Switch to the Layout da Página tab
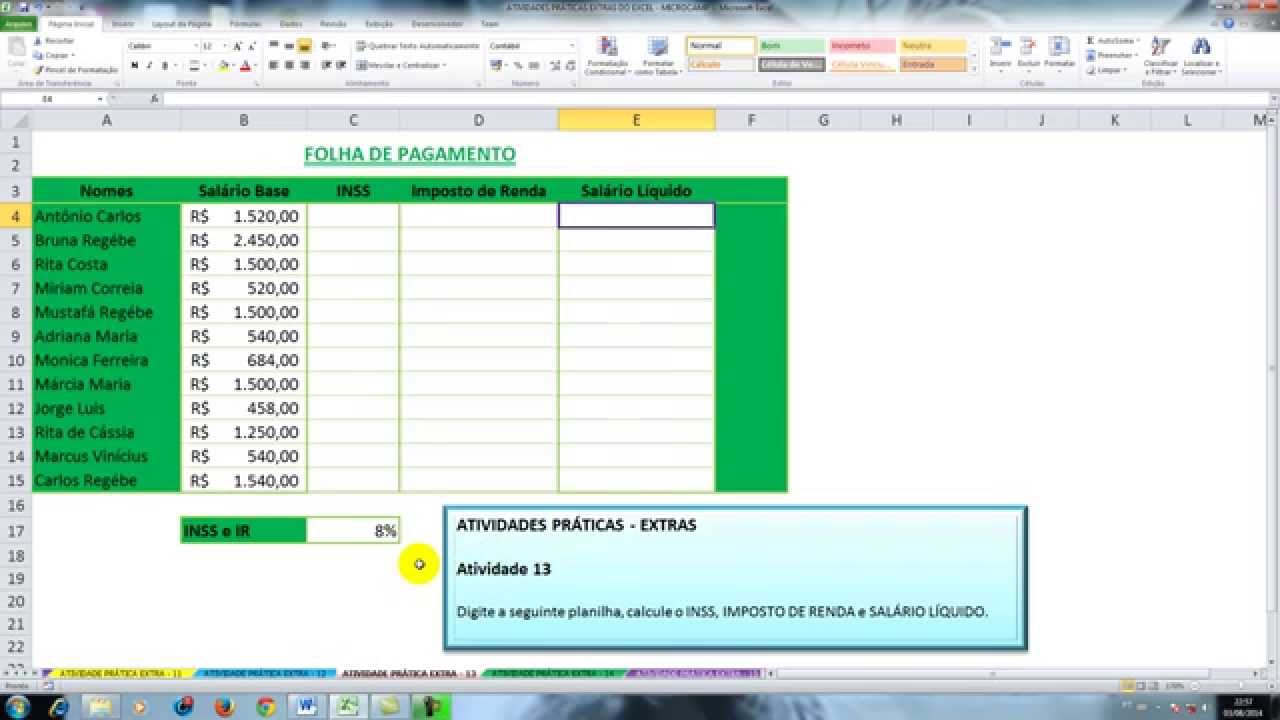Viewport: 1280px width, 720px height. tap(182, 23)
